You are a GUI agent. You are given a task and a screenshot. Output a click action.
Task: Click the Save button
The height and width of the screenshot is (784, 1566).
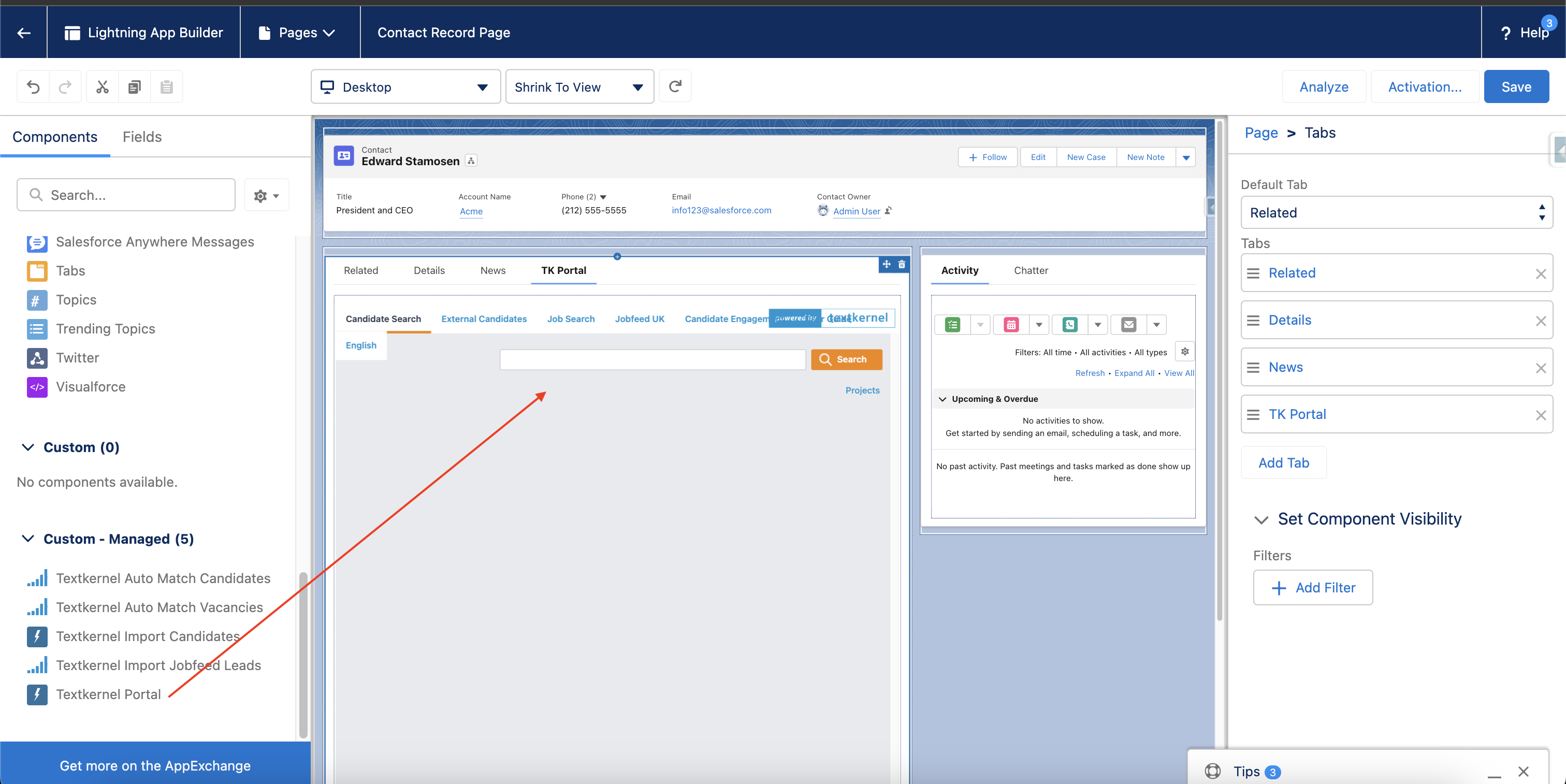point(1516,87)
